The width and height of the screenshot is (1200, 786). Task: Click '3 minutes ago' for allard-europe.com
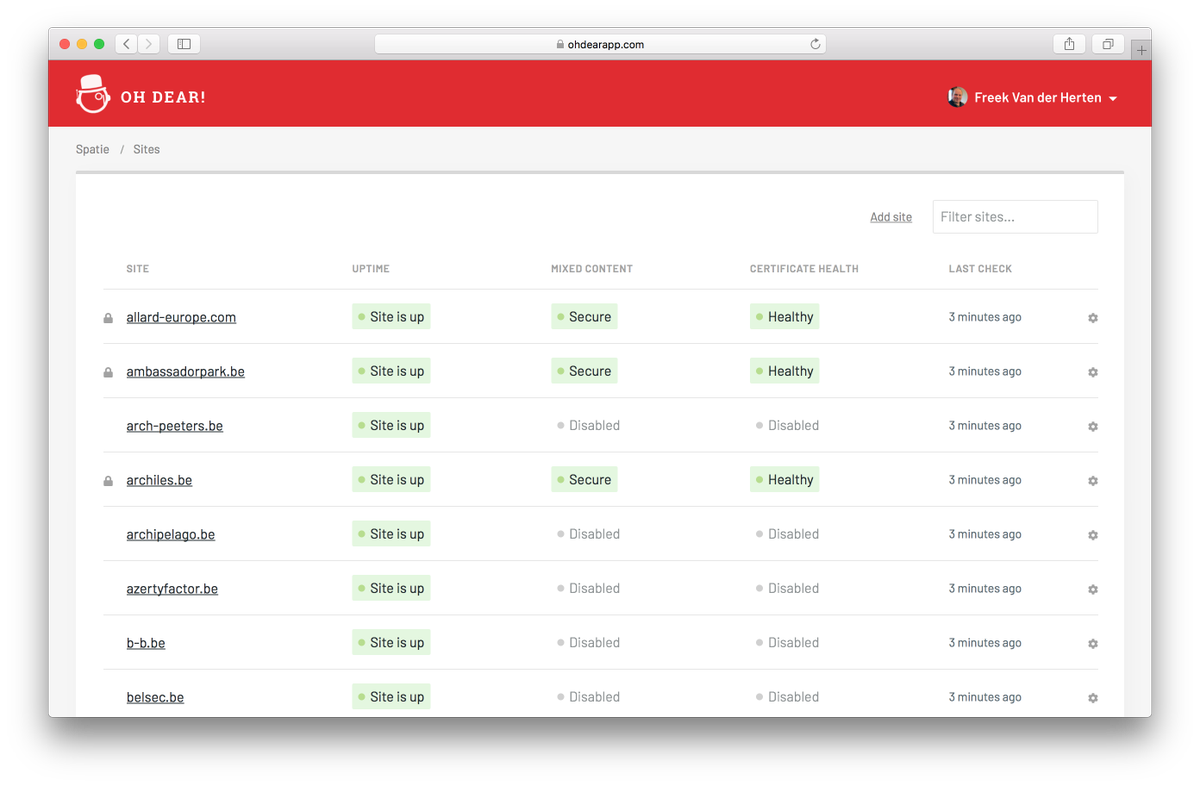pyautogui.click(x=985, y=317)
